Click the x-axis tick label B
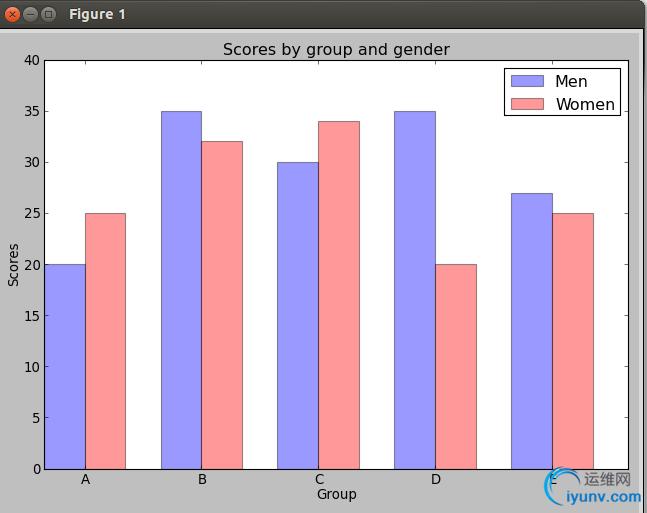The image size is (647, 513). pyautogui.click(x=202, y=480)
